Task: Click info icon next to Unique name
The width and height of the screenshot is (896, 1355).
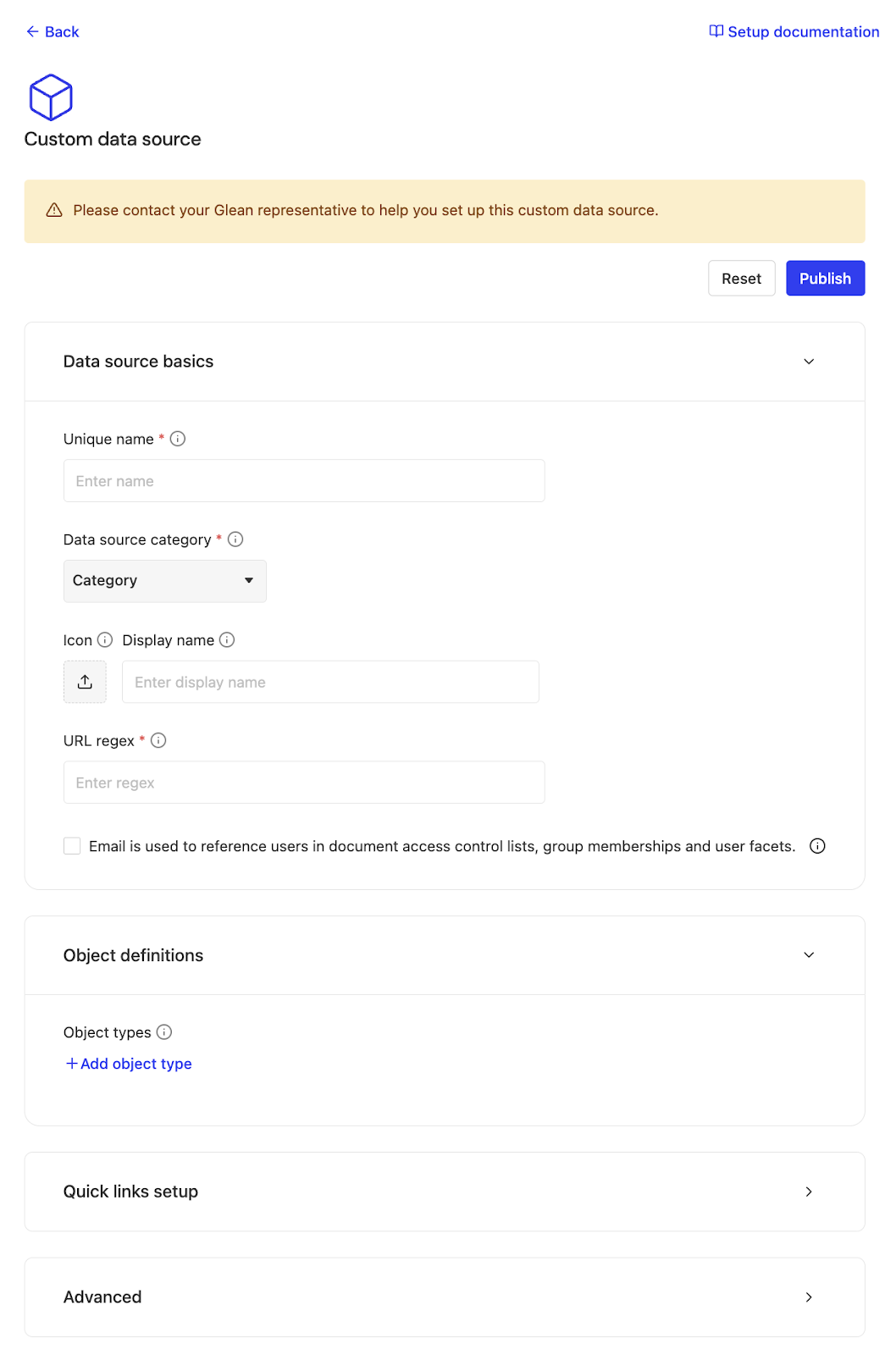Action: (178, 439)
